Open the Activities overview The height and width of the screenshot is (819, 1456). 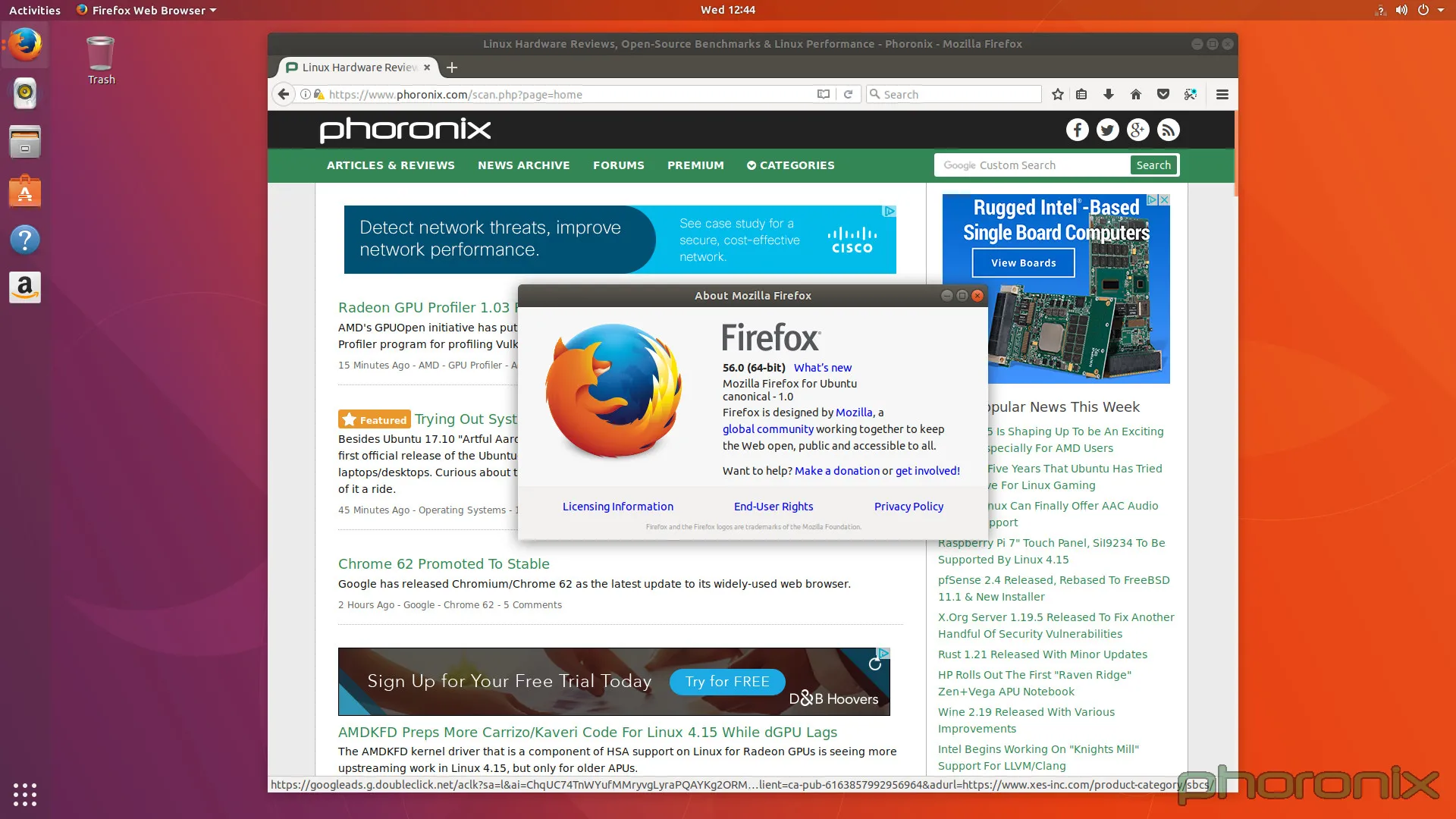pyautogui.click(x=35, y=10)
